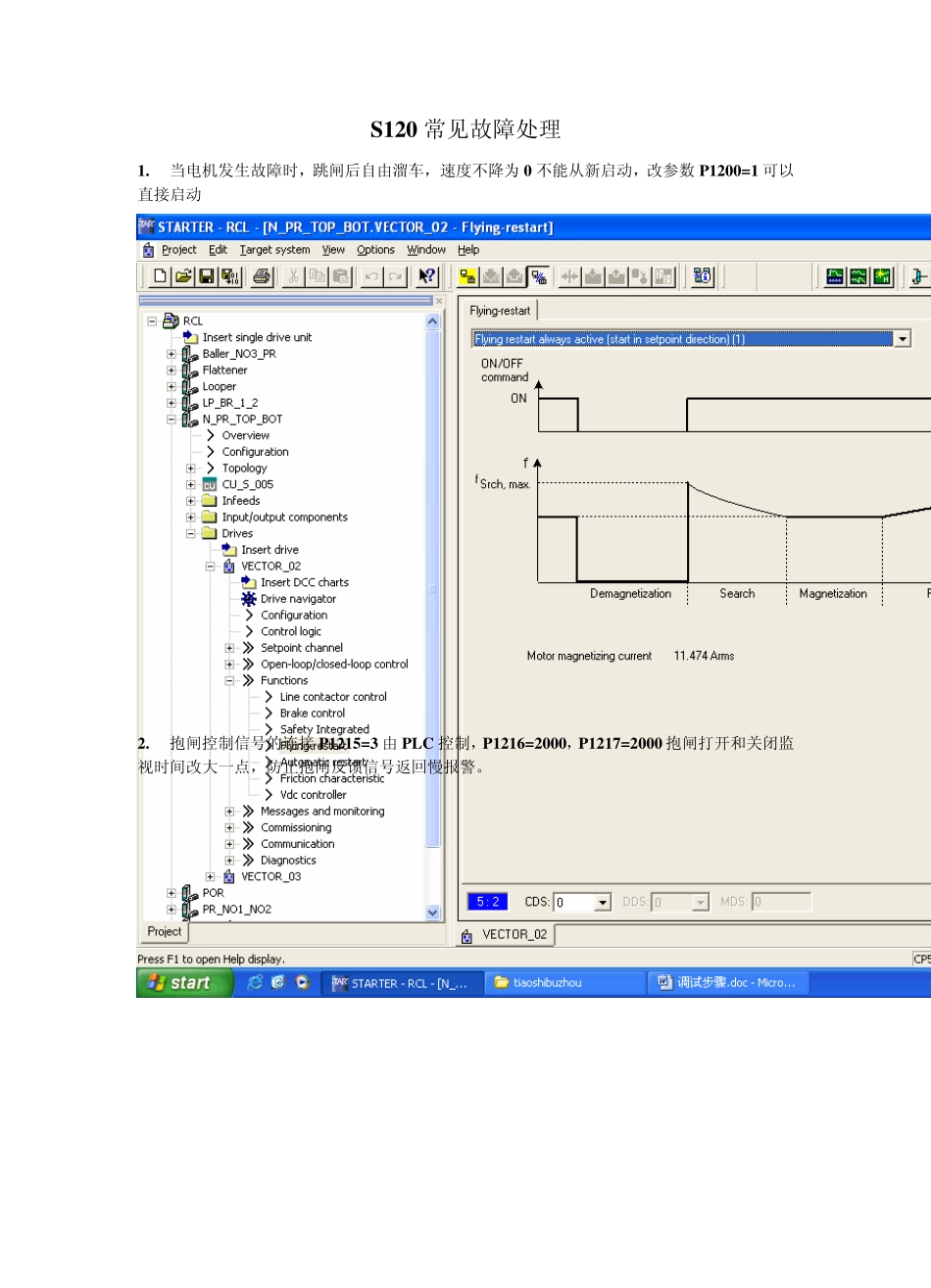
Task: Click the Drive navigator gear icon
Action: [249, 599]
